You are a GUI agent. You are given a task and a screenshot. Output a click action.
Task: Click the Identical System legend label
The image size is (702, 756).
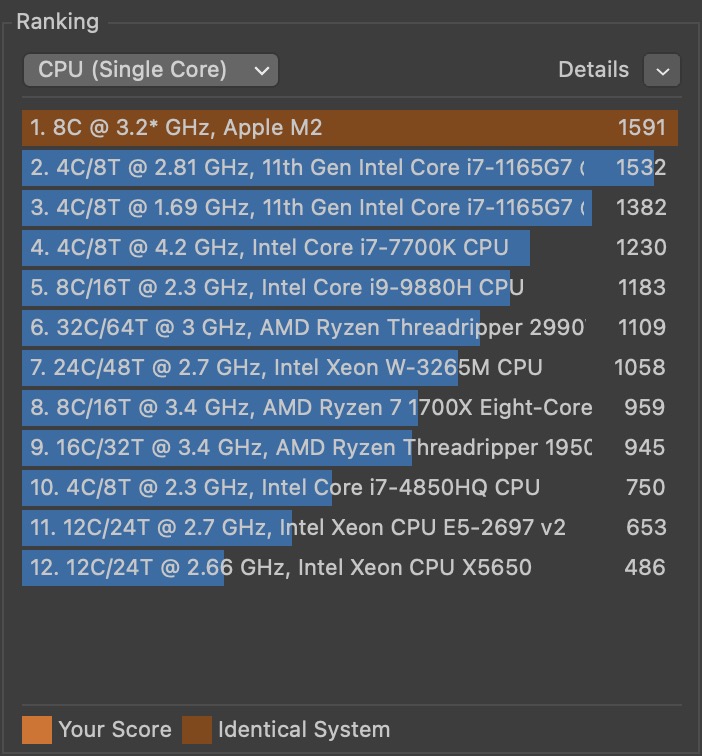304,730
